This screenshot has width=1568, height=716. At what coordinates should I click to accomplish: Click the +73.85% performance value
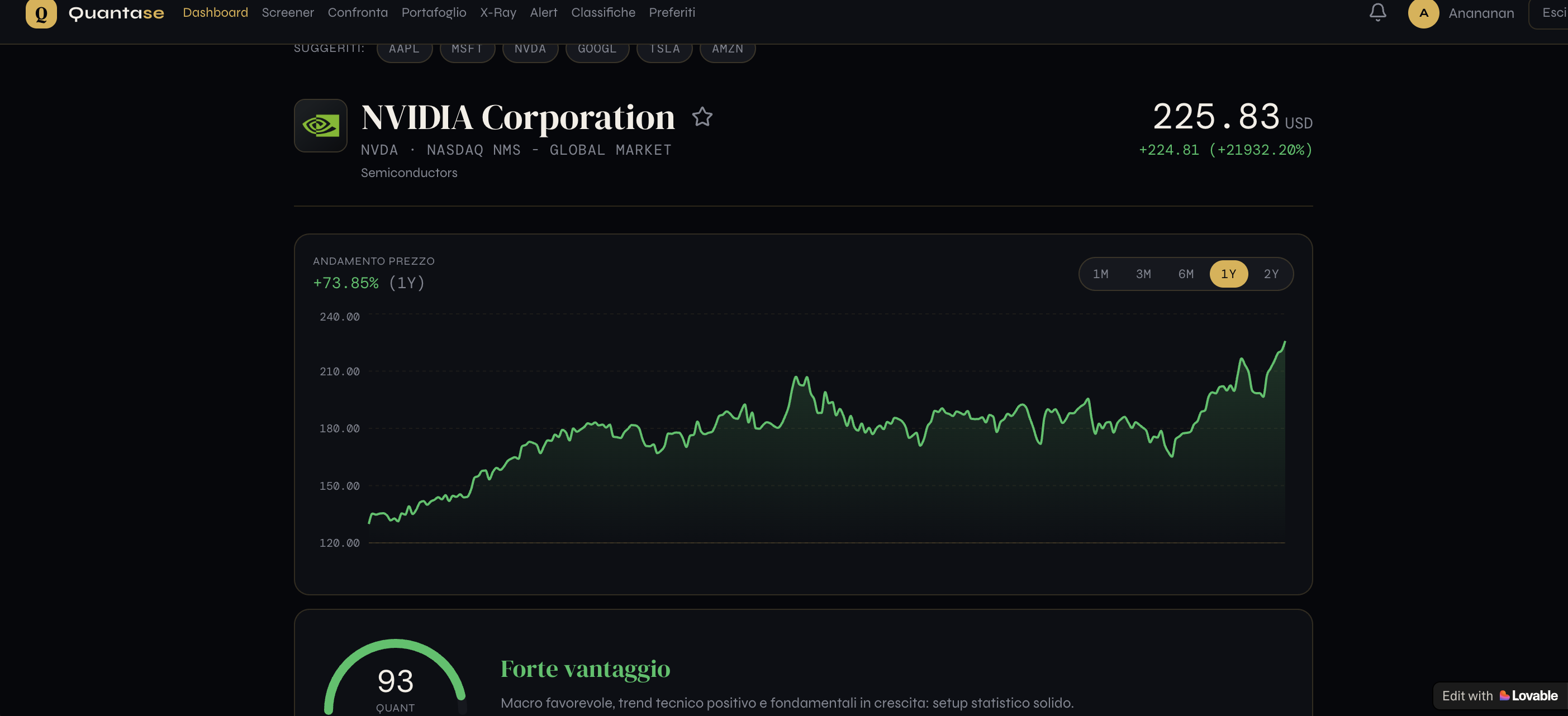pyautogui.click(x=345, y=283)
